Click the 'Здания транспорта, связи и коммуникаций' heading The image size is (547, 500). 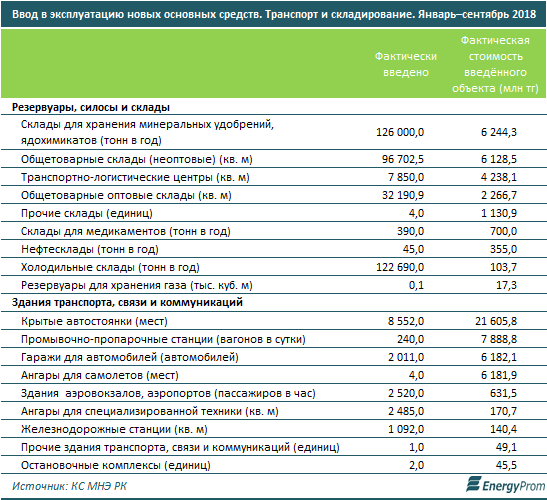[x=127, y=302]
